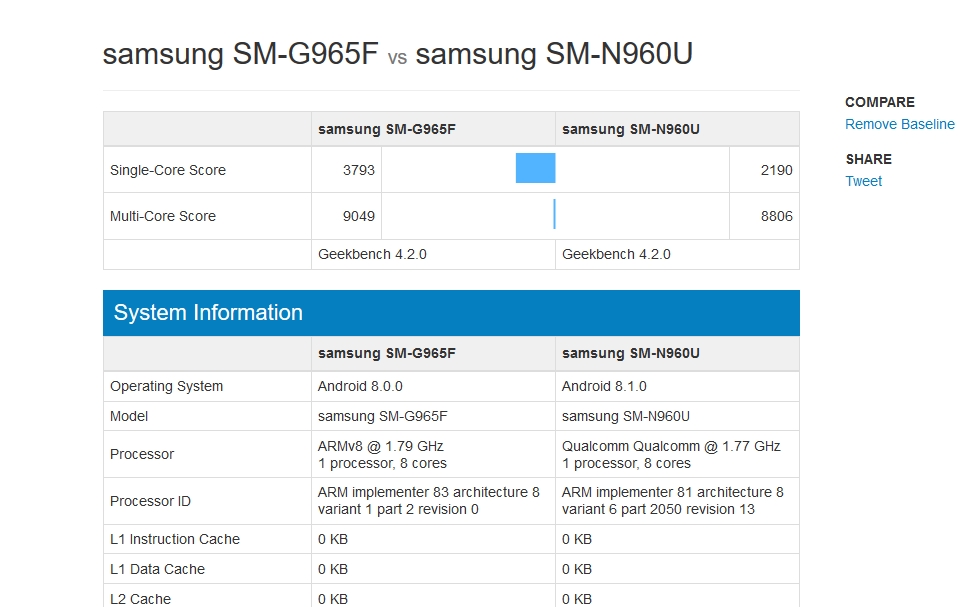Screen dimensions: 973x607
Task: Click the SM-G965F header in the score table
Action: click(387, 129)
